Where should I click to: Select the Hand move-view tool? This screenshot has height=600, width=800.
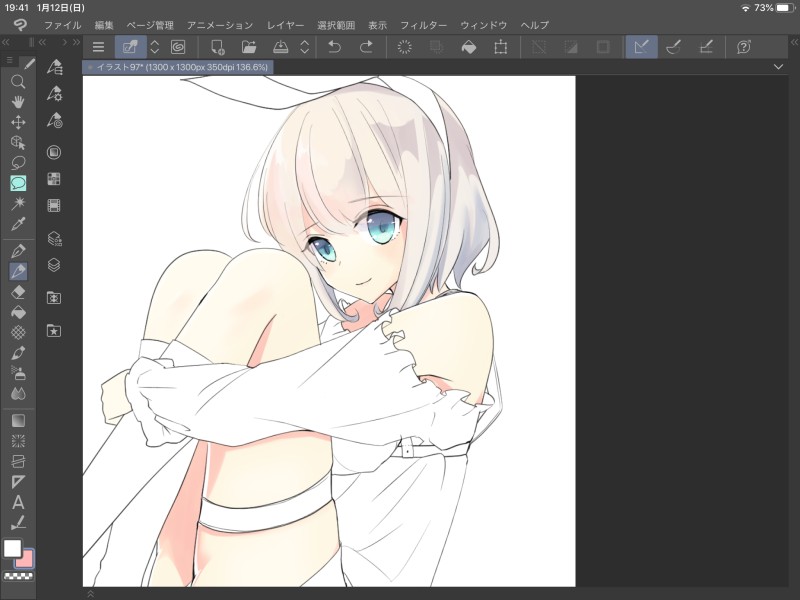click(x=18, y=102)
